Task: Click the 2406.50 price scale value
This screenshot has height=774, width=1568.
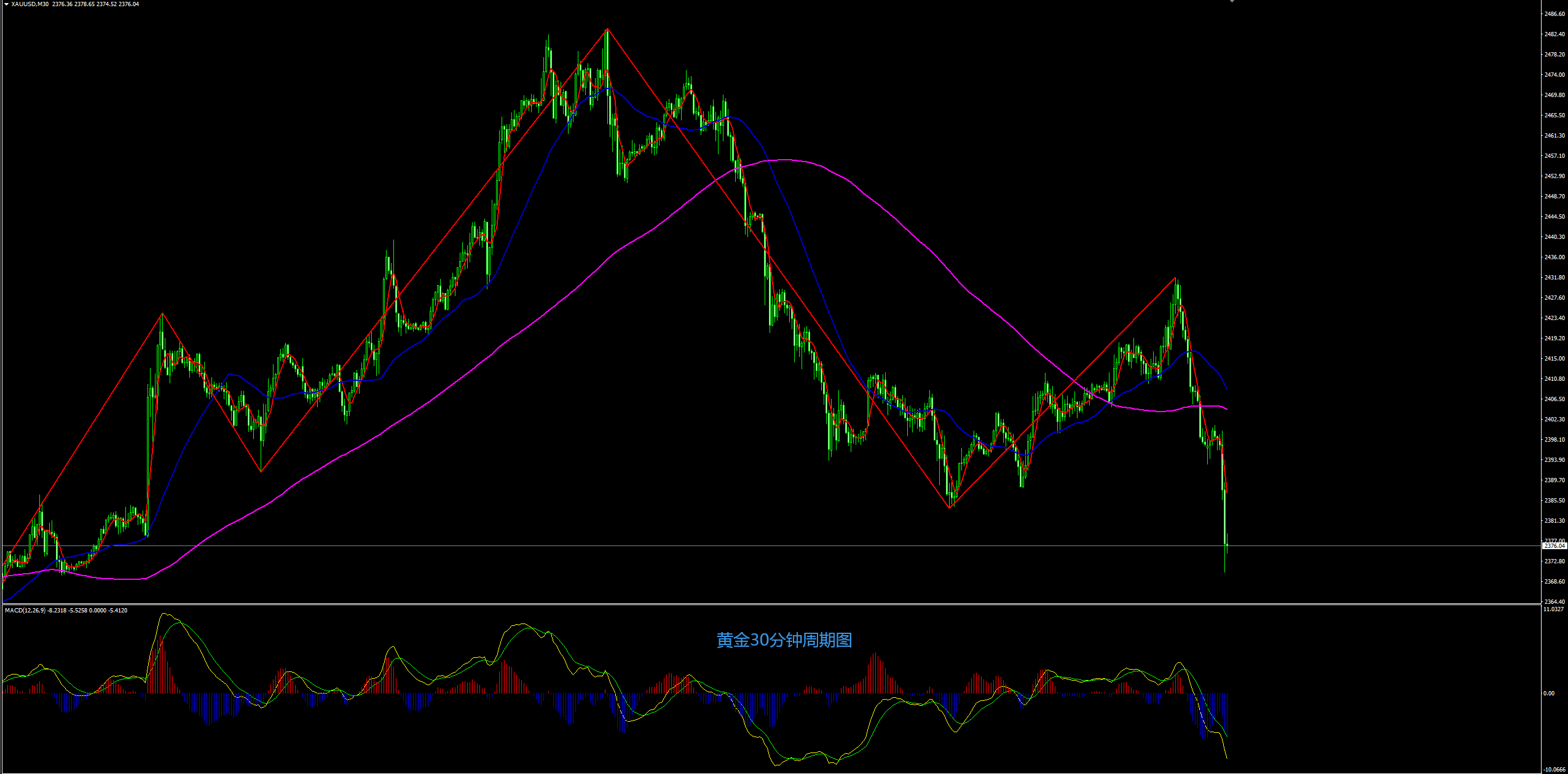Action: 1554,399
